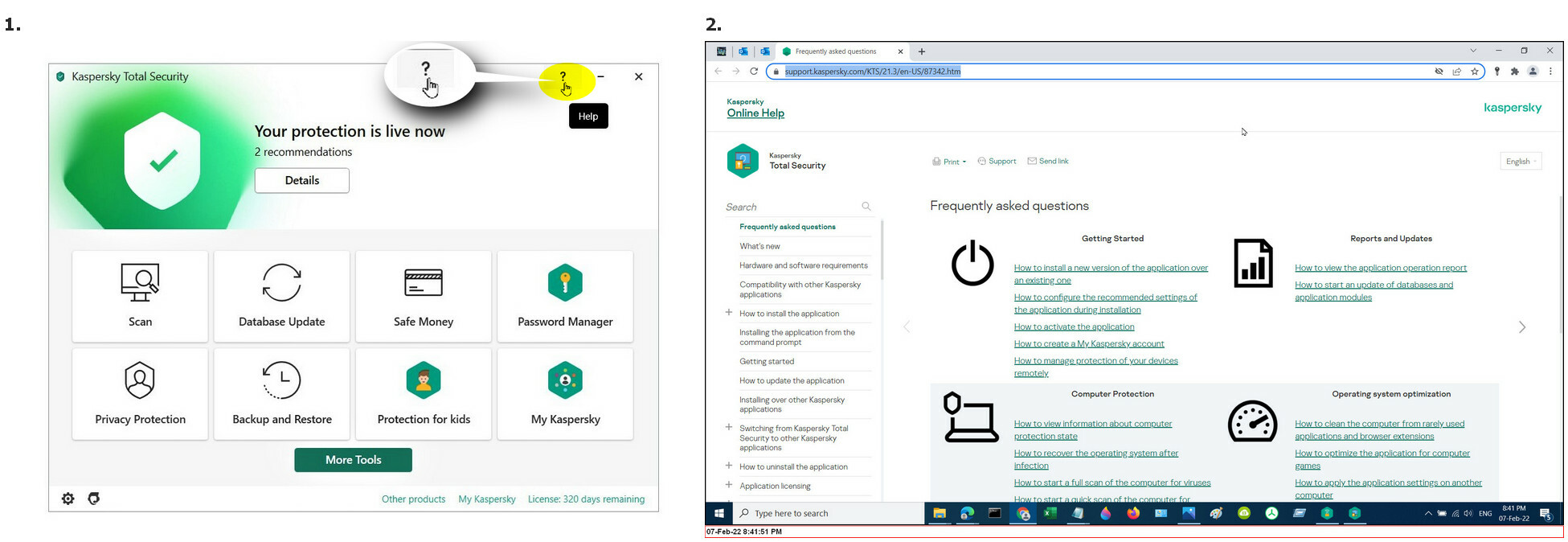Image resolution: width=1568 pixels, height=542 pixels.
Task: Open the Other products link
Action: 413,499
